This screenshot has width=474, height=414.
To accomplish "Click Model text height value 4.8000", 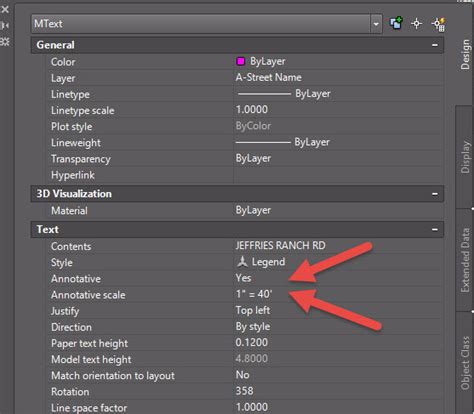I will click(252, 359).
